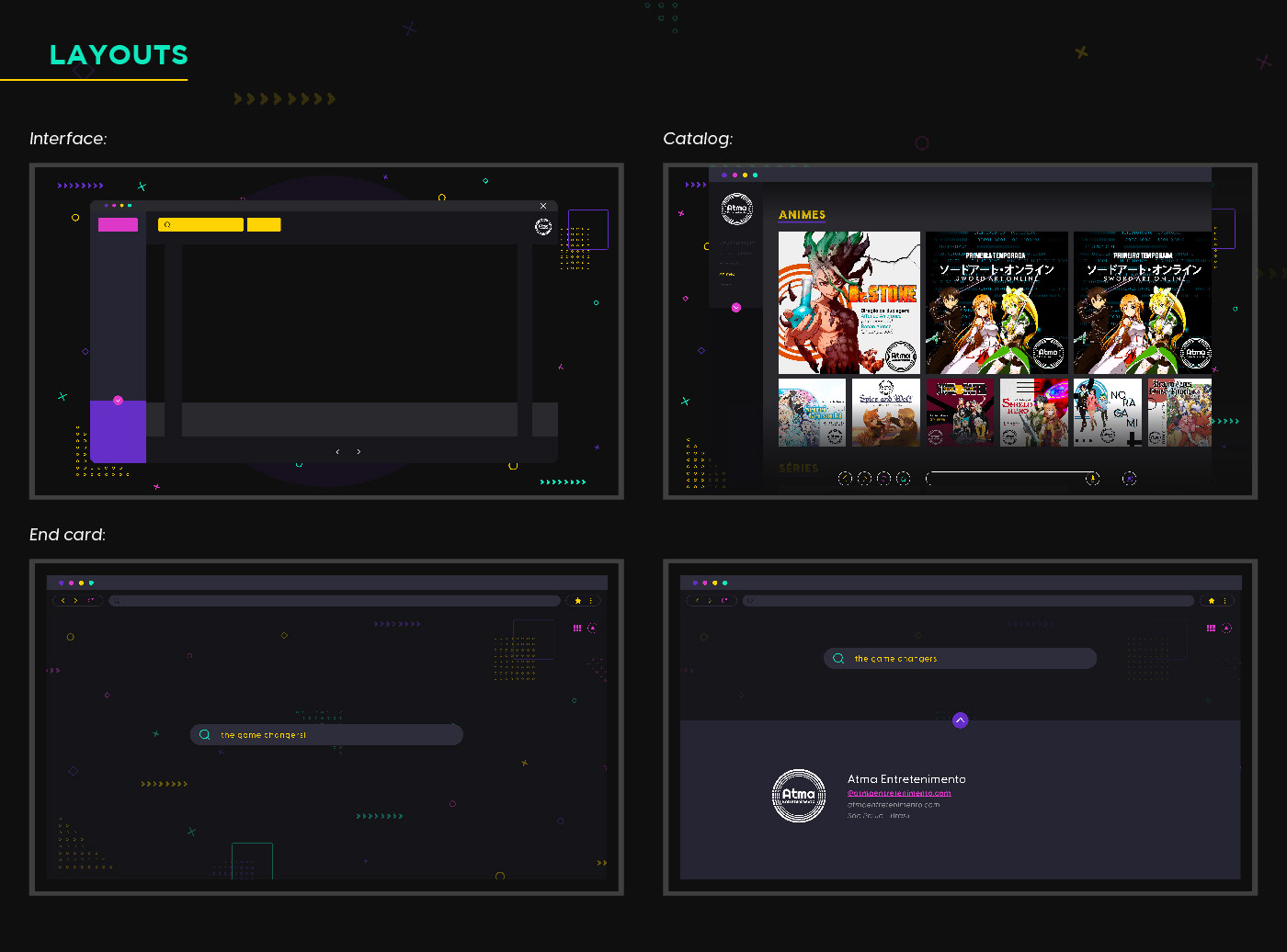Open the Shield Hero thumbnail
This screenshot has width=1287, height=952.
tap(1034, 413)
